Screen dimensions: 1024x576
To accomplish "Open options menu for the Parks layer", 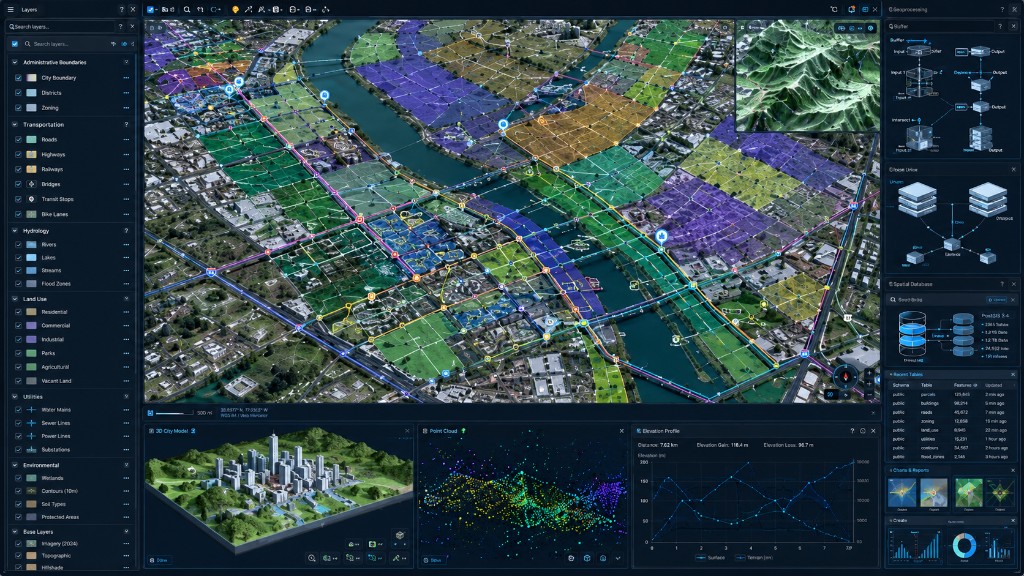I will [x=126, y=353].
